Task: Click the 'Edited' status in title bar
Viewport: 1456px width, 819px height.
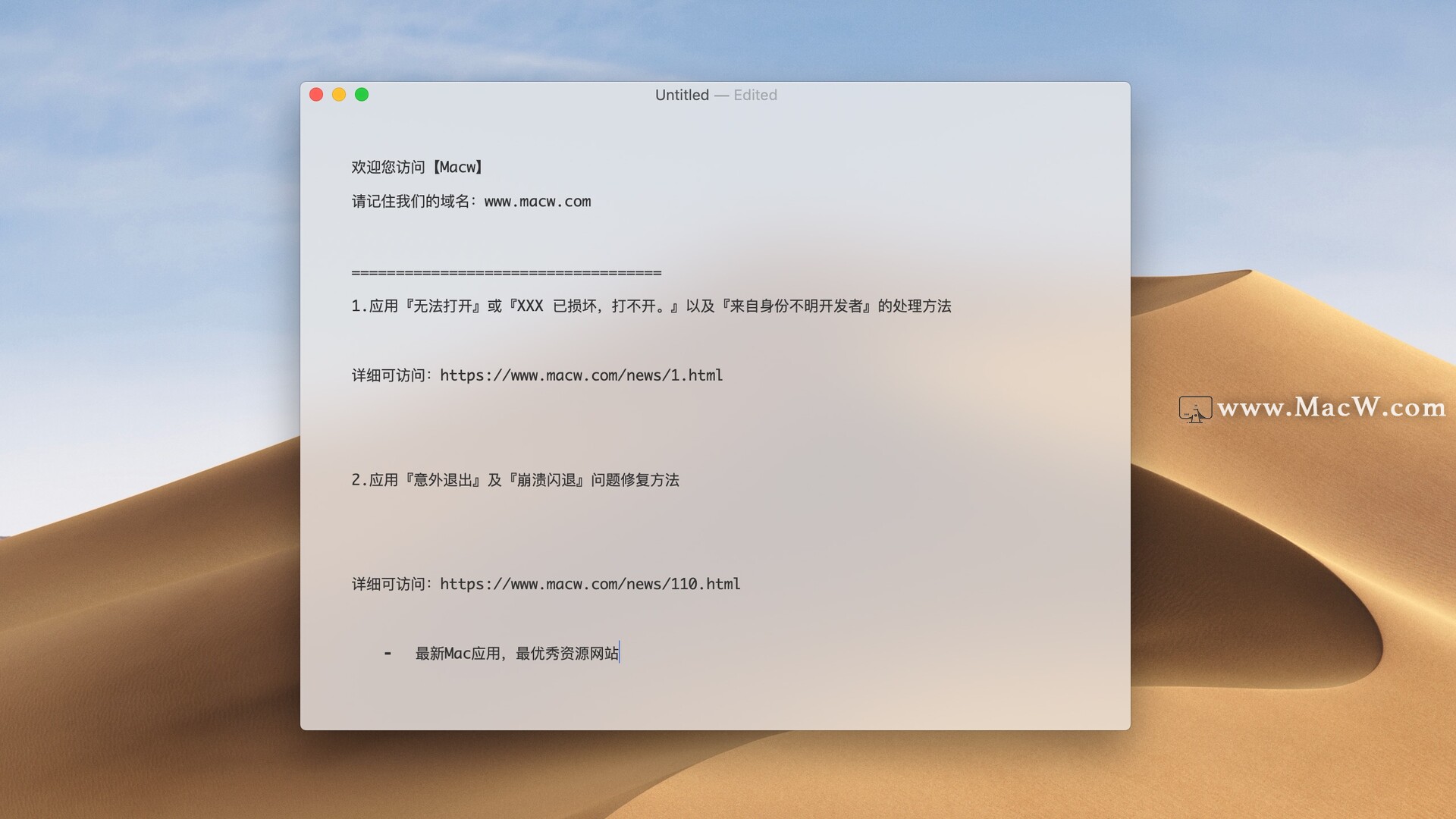Action: point(755,95)
